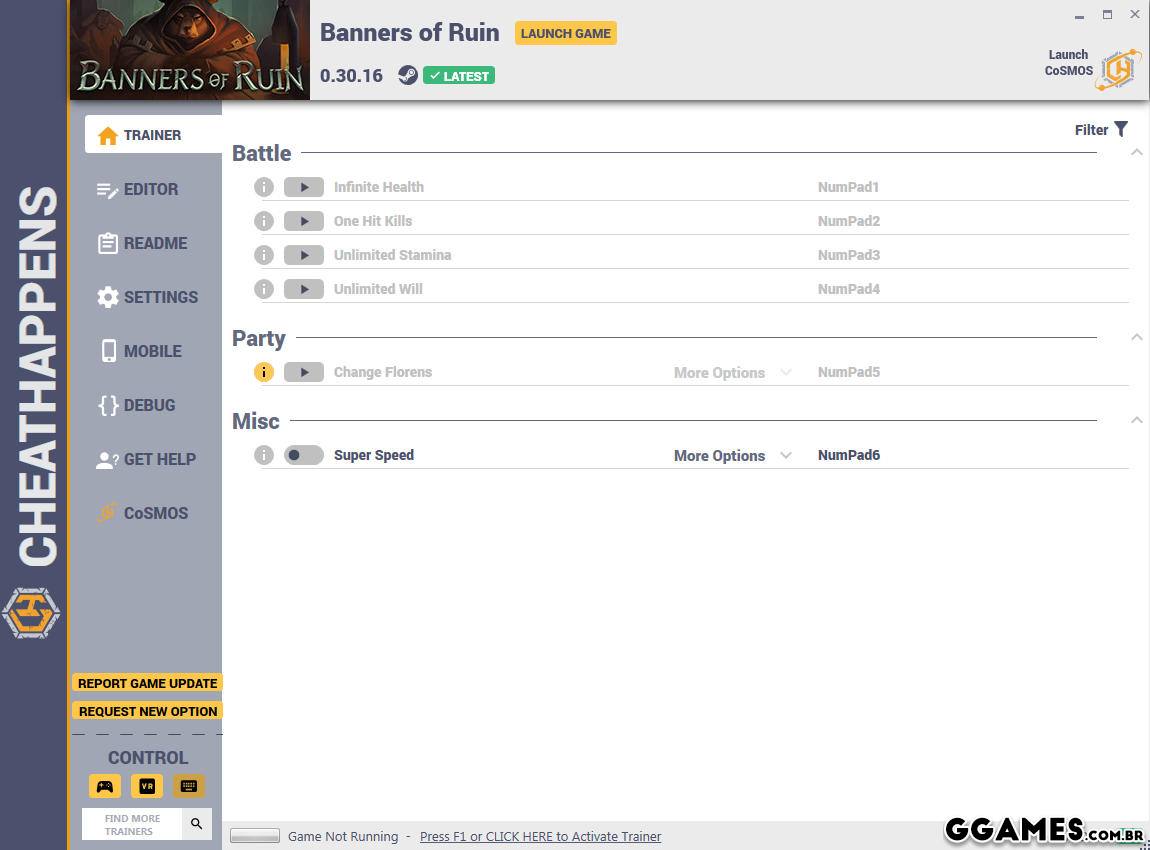The width and height of the screenshot is (1150, 850).
Task: Click the Launch CoSMOS hexagon icon
Action: pyautogui.click(x=1118, y=69)
